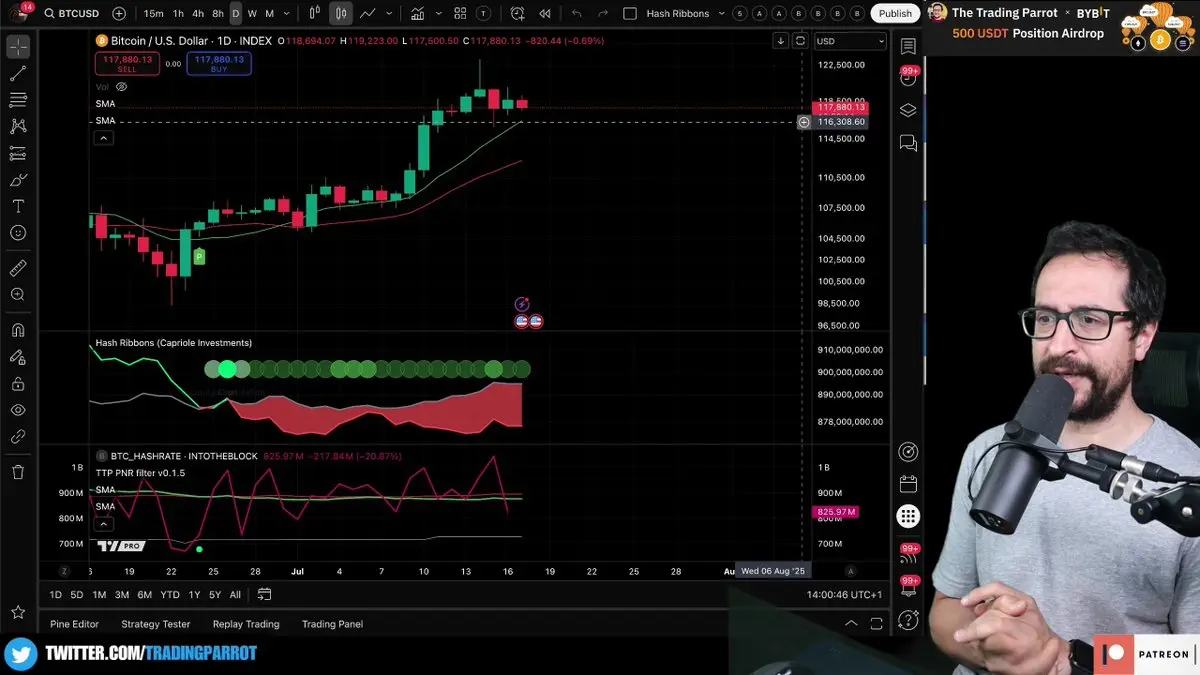The width and height of the screenshot is (1200, 675).
Task: Switch to 4h timeframe
Action: tap(198, 14)
